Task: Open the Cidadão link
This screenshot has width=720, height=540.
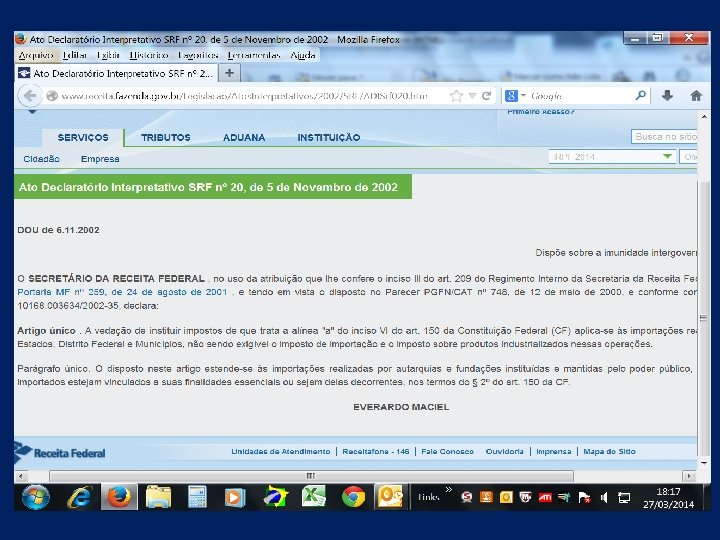Action: click(x=41, y=159)
